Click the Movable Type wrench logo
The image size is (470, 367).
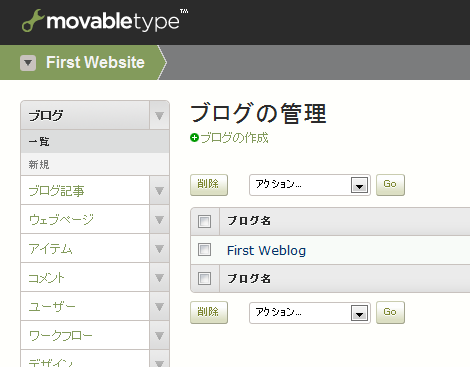pyautogui.click(x=33, y=21)
